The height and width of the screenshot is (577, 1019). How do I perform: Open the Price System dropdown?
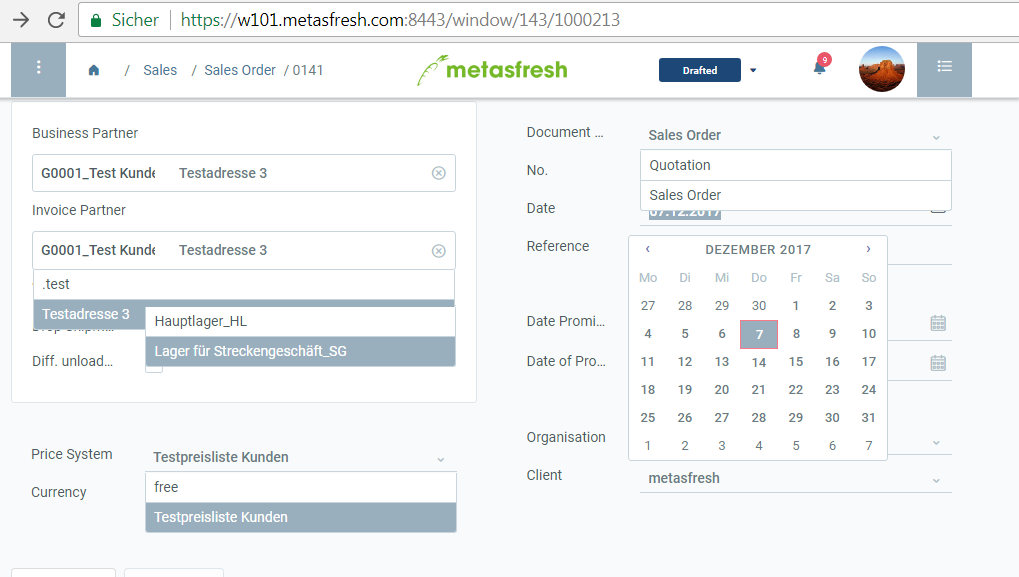(x=300, y=457)
